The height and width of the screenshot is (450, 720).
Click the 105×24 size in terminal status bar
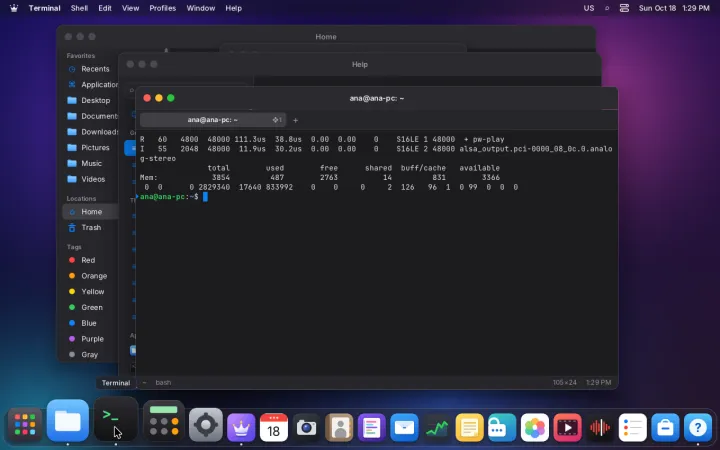coord(564,382)
